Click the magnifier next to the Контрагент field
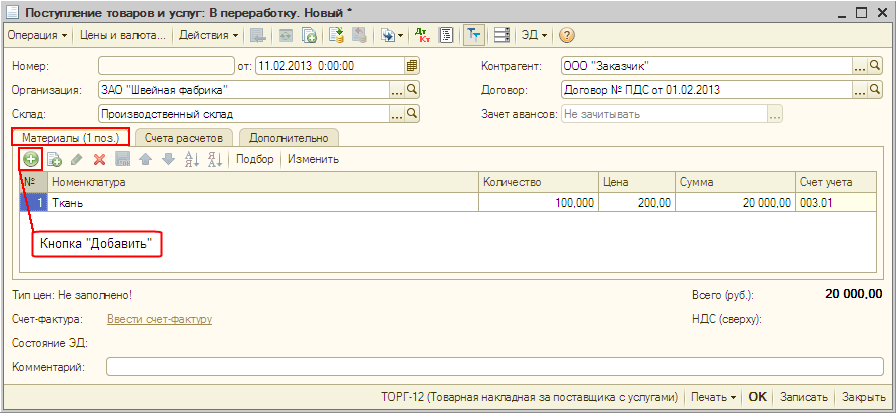This screenshot has width=896, height=413. 874,67
